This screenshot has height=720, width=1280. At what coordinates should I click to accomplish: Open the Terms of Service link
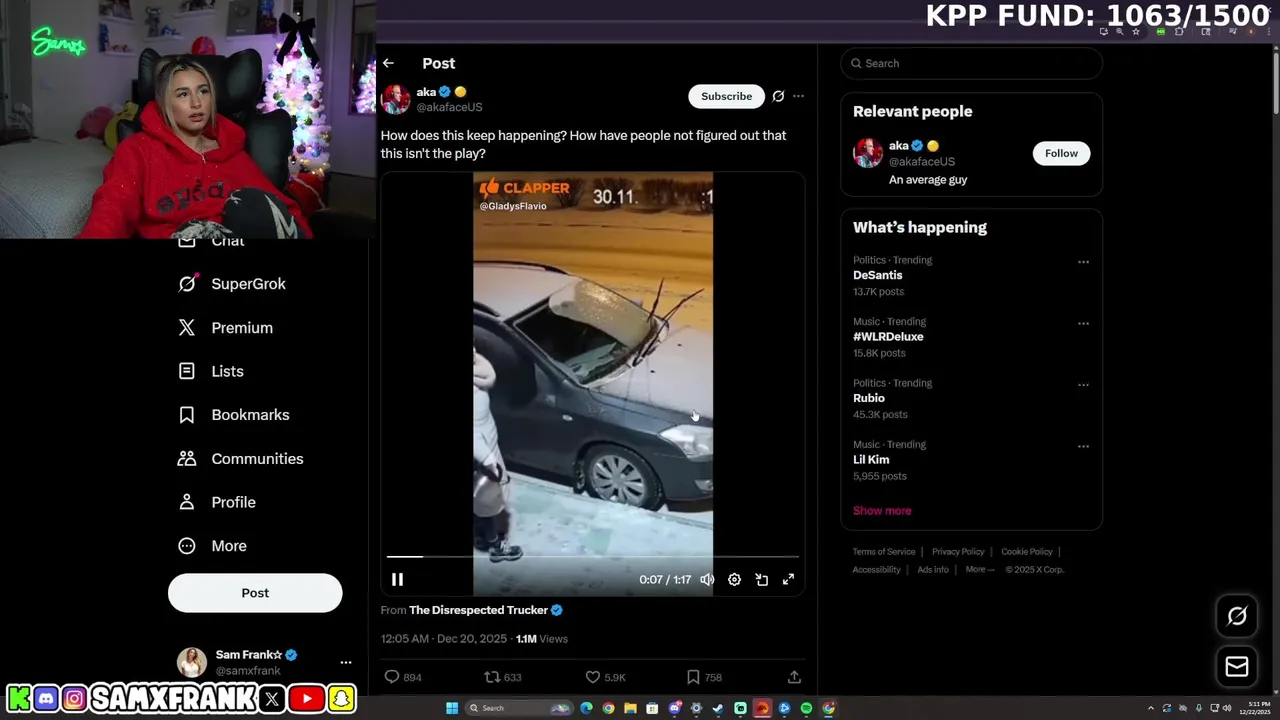coord(884,552)
